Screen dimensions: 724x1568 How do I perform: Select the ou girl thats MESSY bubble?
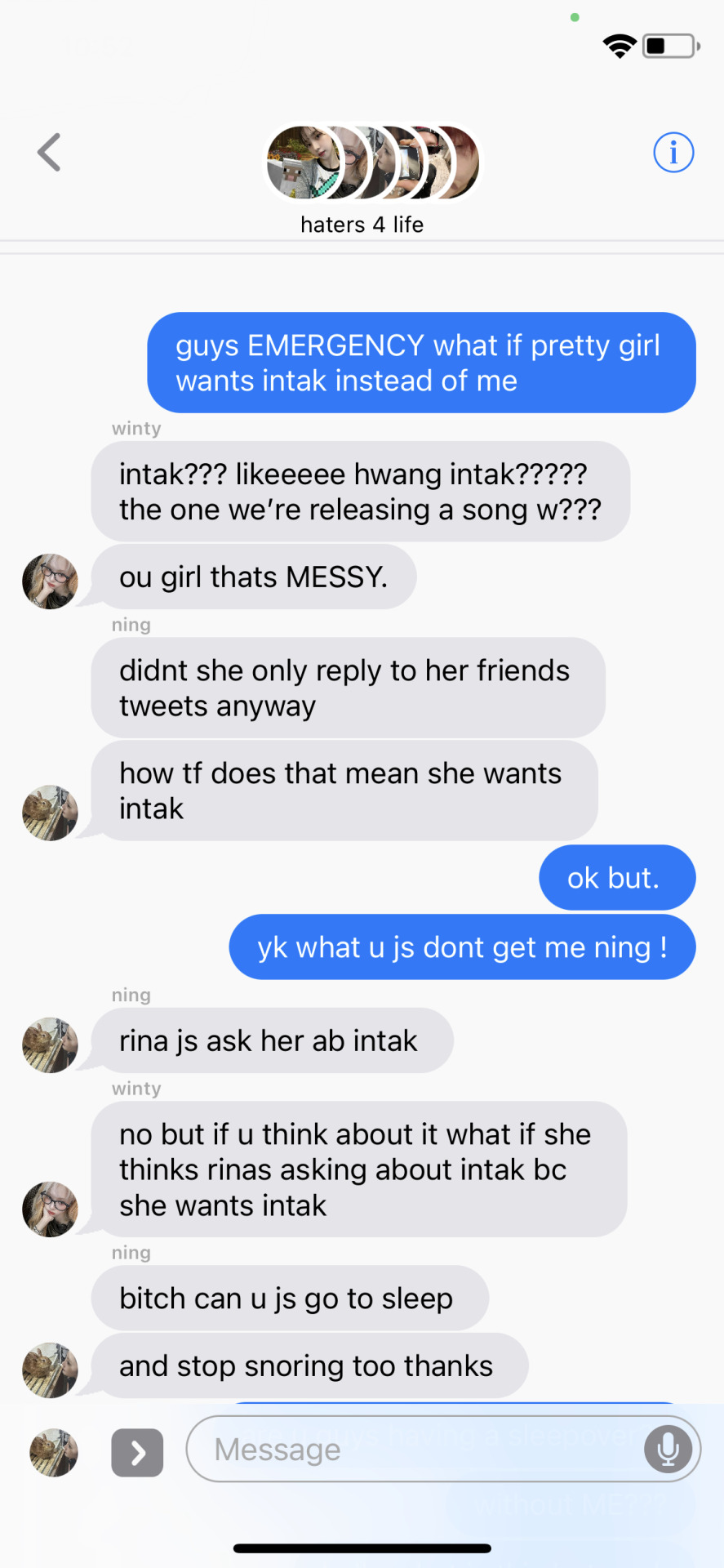point(254,577)
